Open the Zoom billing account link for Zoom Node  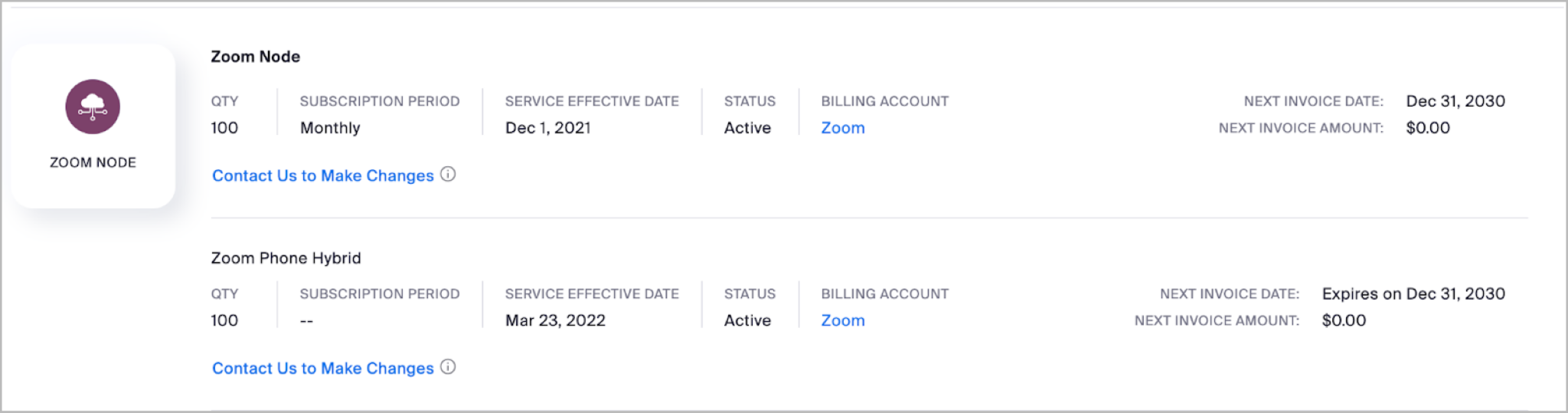tap(842, 128)
